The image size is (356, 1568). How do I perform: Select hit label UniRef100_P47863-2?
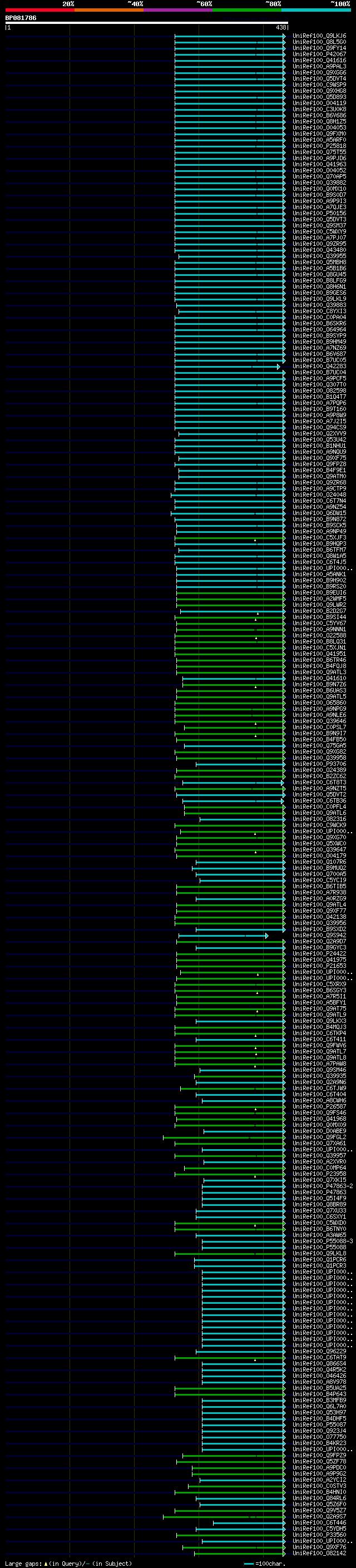[x=323, y=1186]
